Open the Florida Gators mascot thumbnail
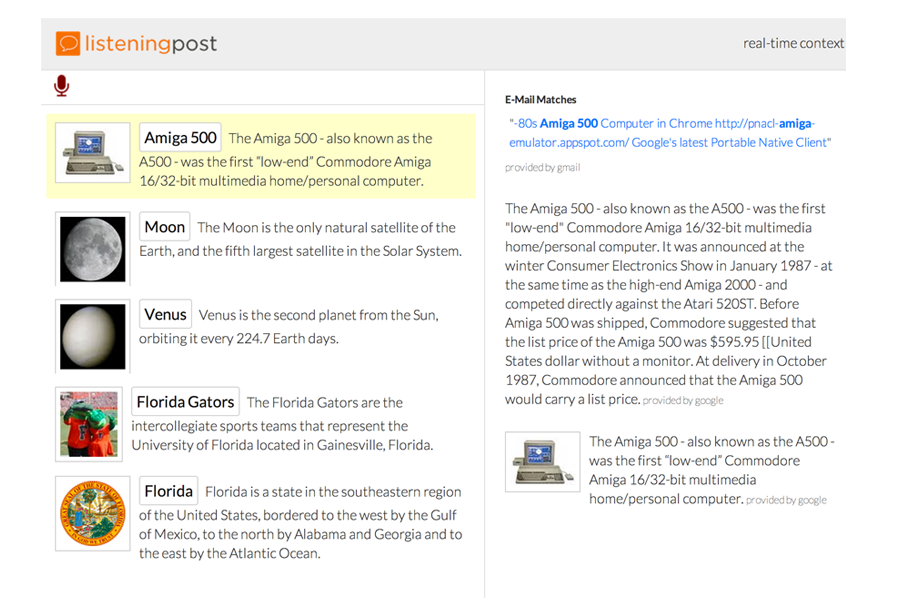Screen dimensions: 900x600 (x=89, y=424)
